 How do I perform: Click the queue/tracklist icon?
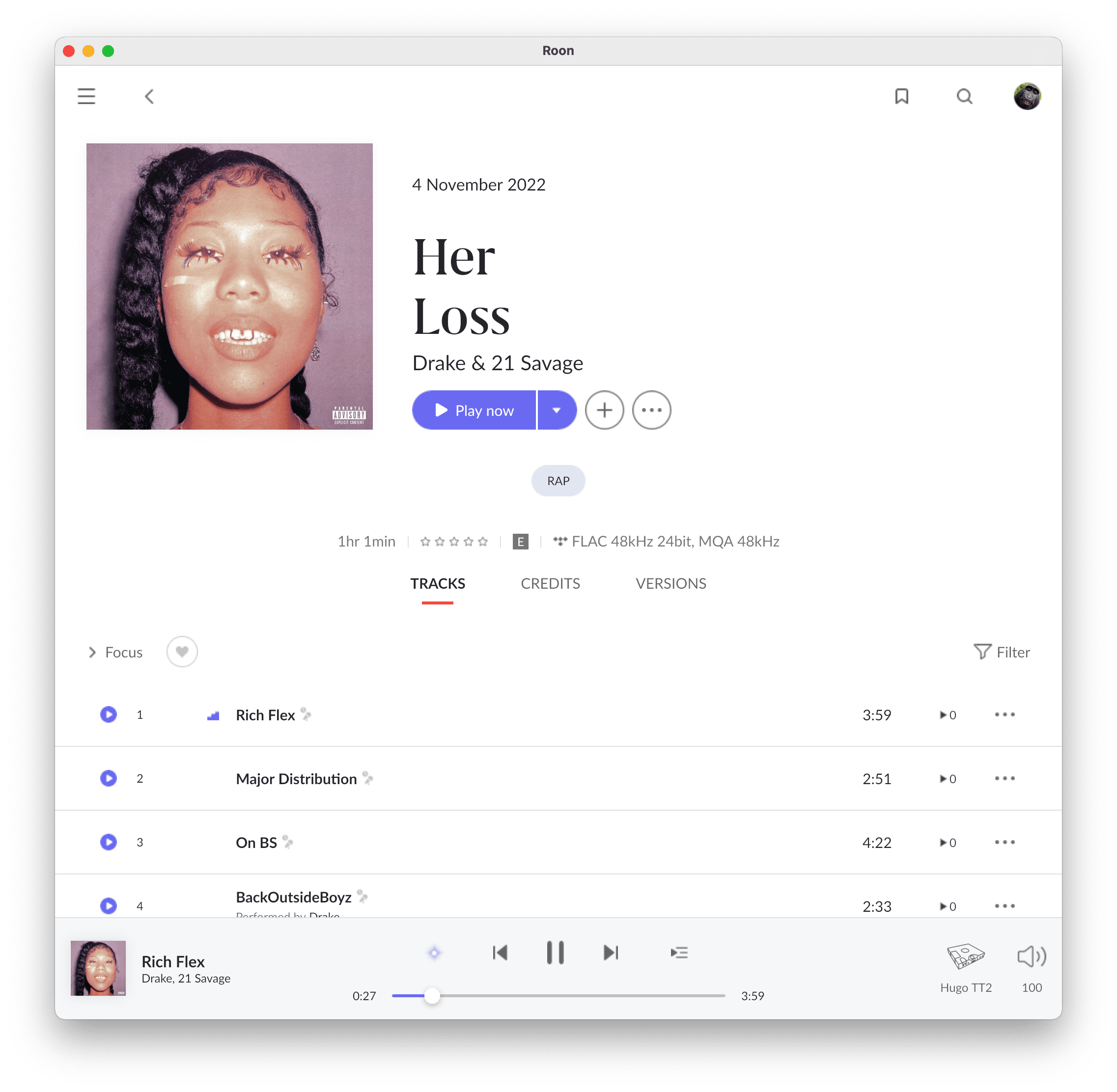pos(680,952)
